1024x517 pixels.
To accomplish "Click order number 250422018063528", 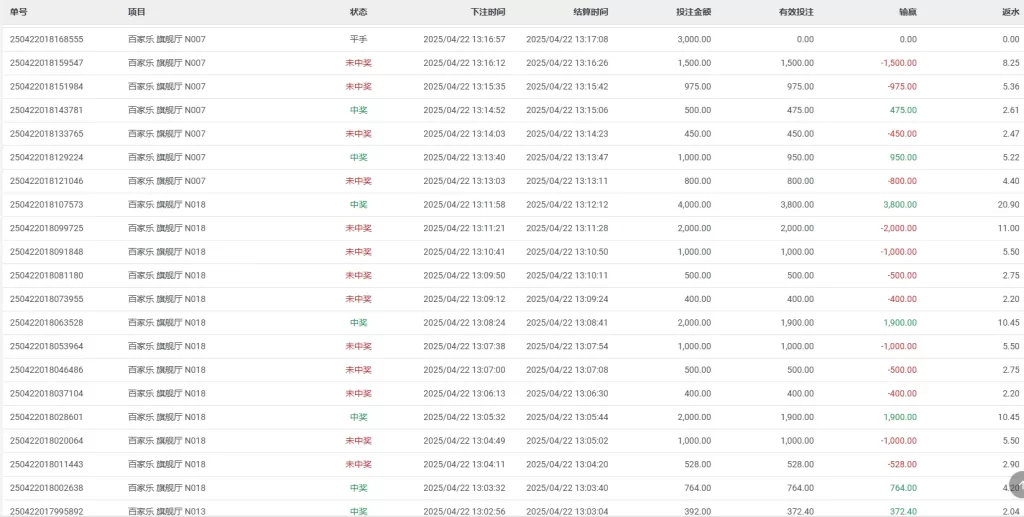I will click(46, 322).
